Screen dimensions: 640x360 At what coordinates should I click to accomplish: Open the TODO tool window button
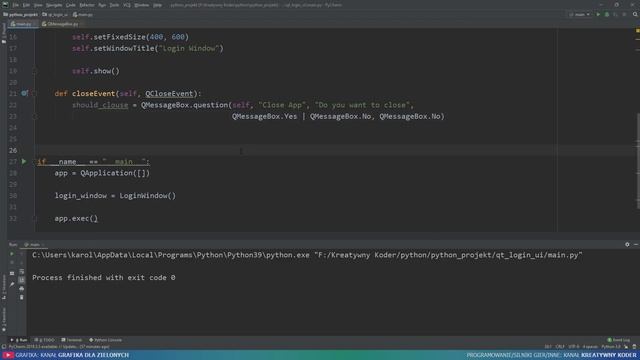pyautogui.click(x=44, y=340)
